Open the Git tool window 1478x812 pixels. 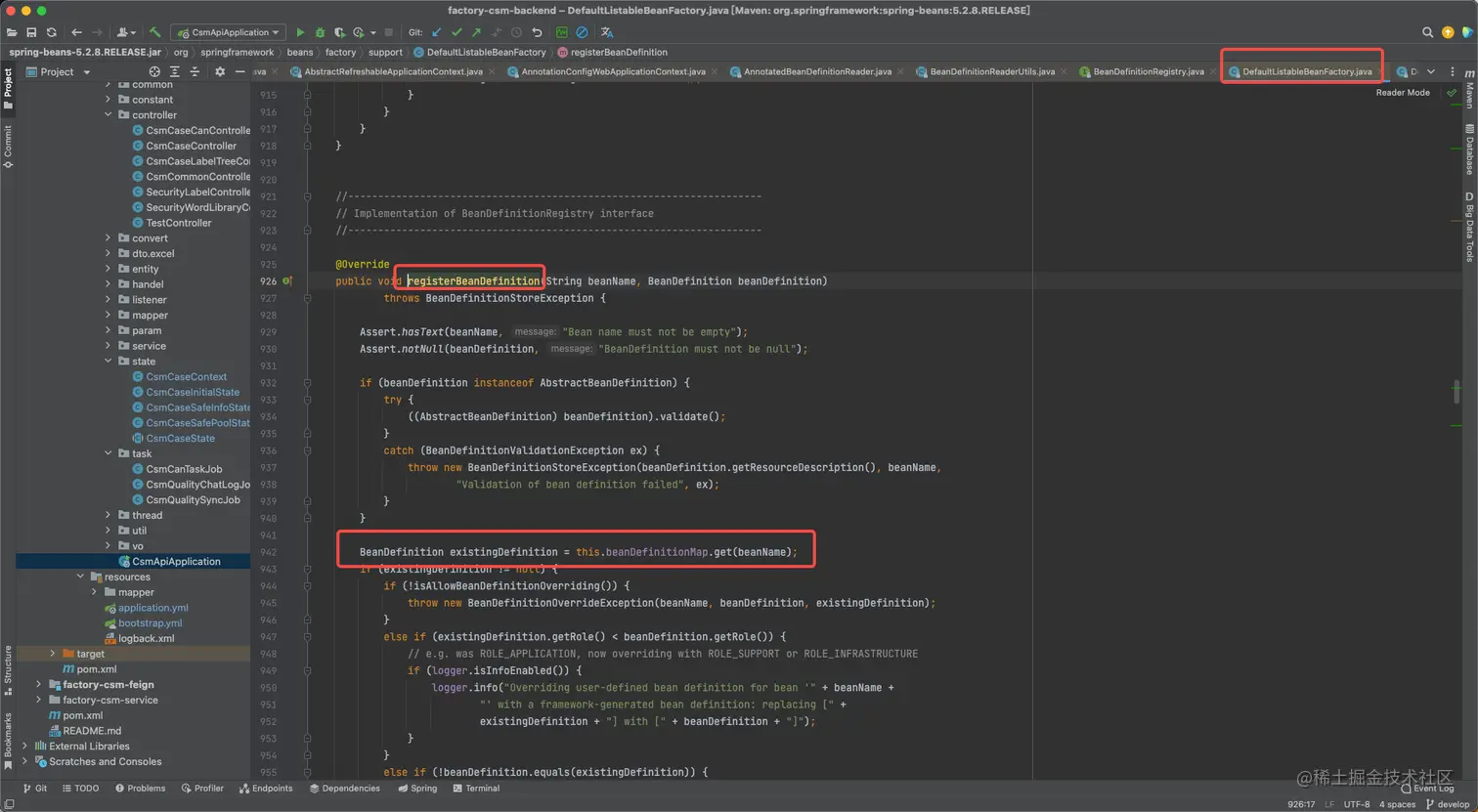(35, 789)
